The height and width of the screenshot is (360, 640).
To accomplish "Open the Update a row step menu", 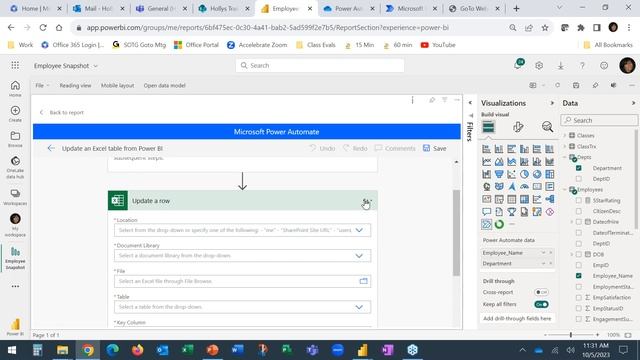I will pos(367,201).
